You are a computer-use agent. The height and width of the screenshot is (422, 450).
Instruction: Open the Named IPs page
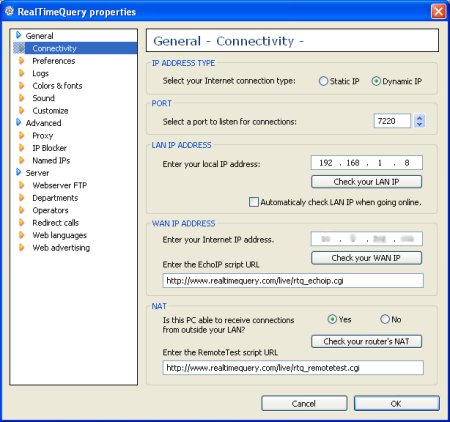pyautogui.click(x=51, y=160)
